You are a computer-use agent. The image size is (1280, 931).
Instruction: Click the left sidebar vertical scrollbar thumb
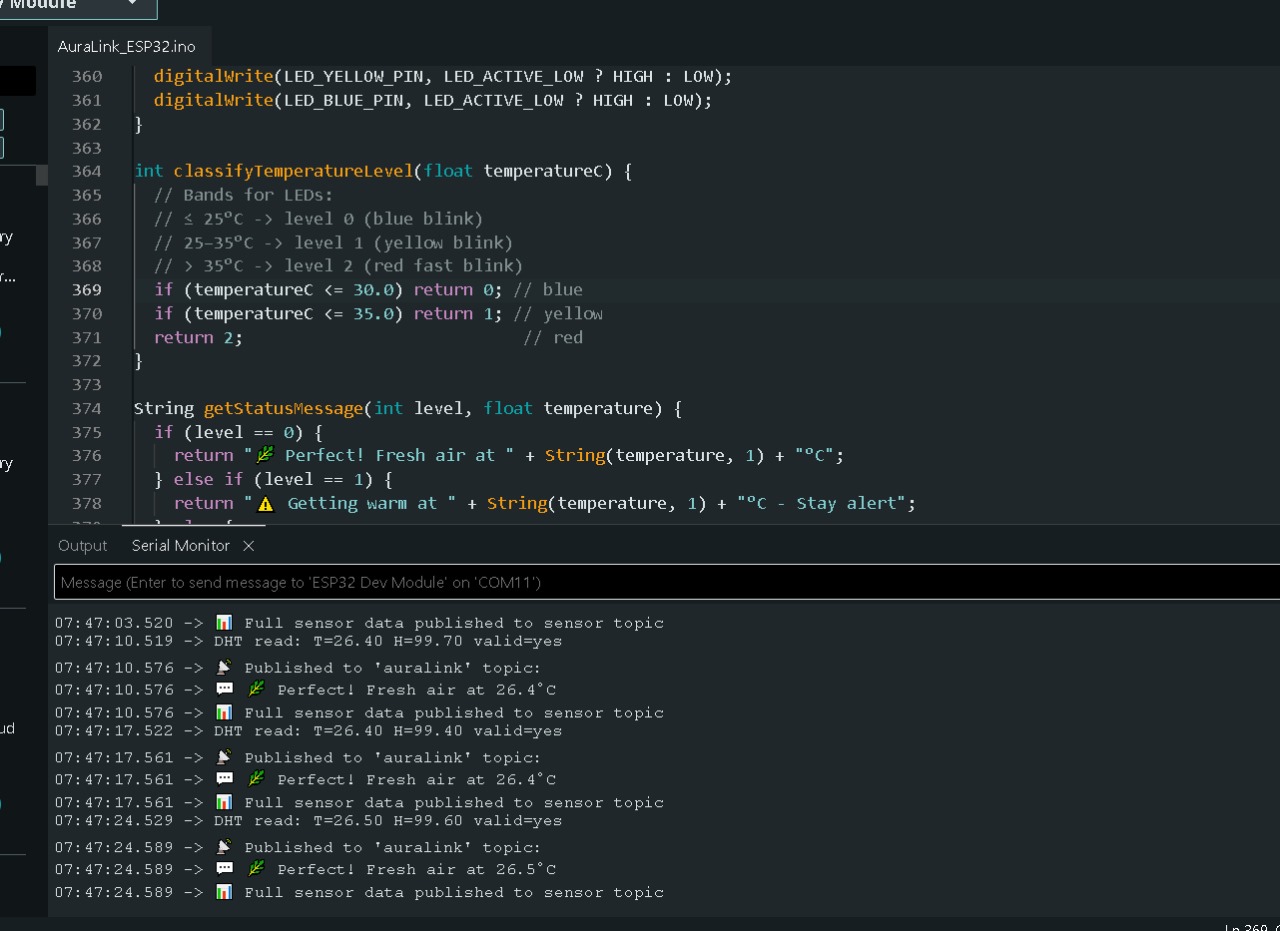(x=42, y=176)
